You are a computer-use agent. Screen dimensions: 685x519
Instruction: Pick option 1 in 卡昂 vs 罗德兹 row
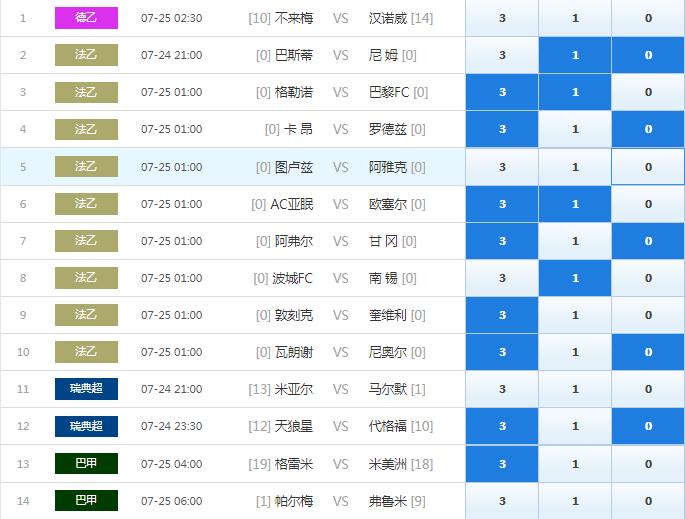575,129
